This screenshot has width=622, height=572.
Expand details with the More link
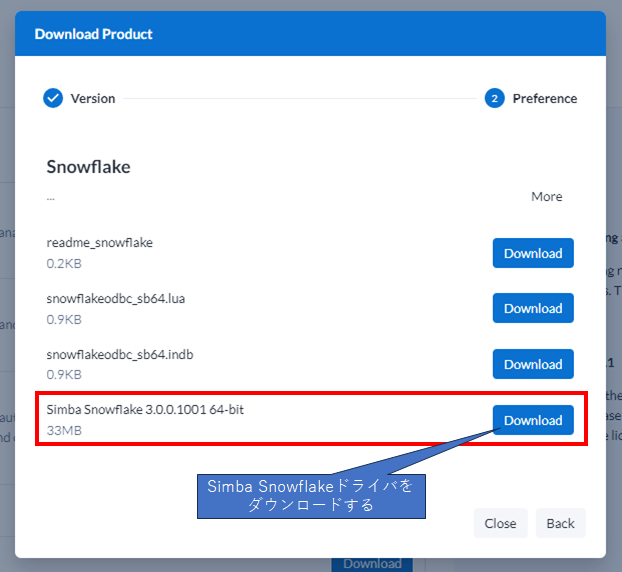click(546, 197)
